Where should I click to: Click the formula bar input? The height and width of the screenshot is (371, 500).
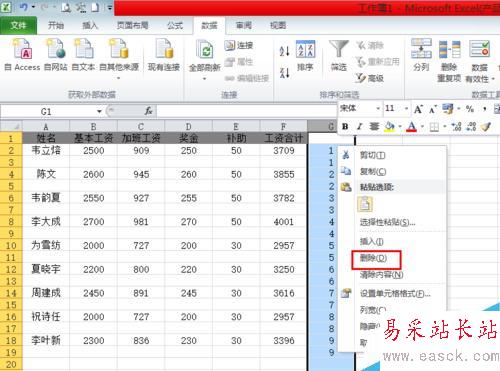(246, 111)
